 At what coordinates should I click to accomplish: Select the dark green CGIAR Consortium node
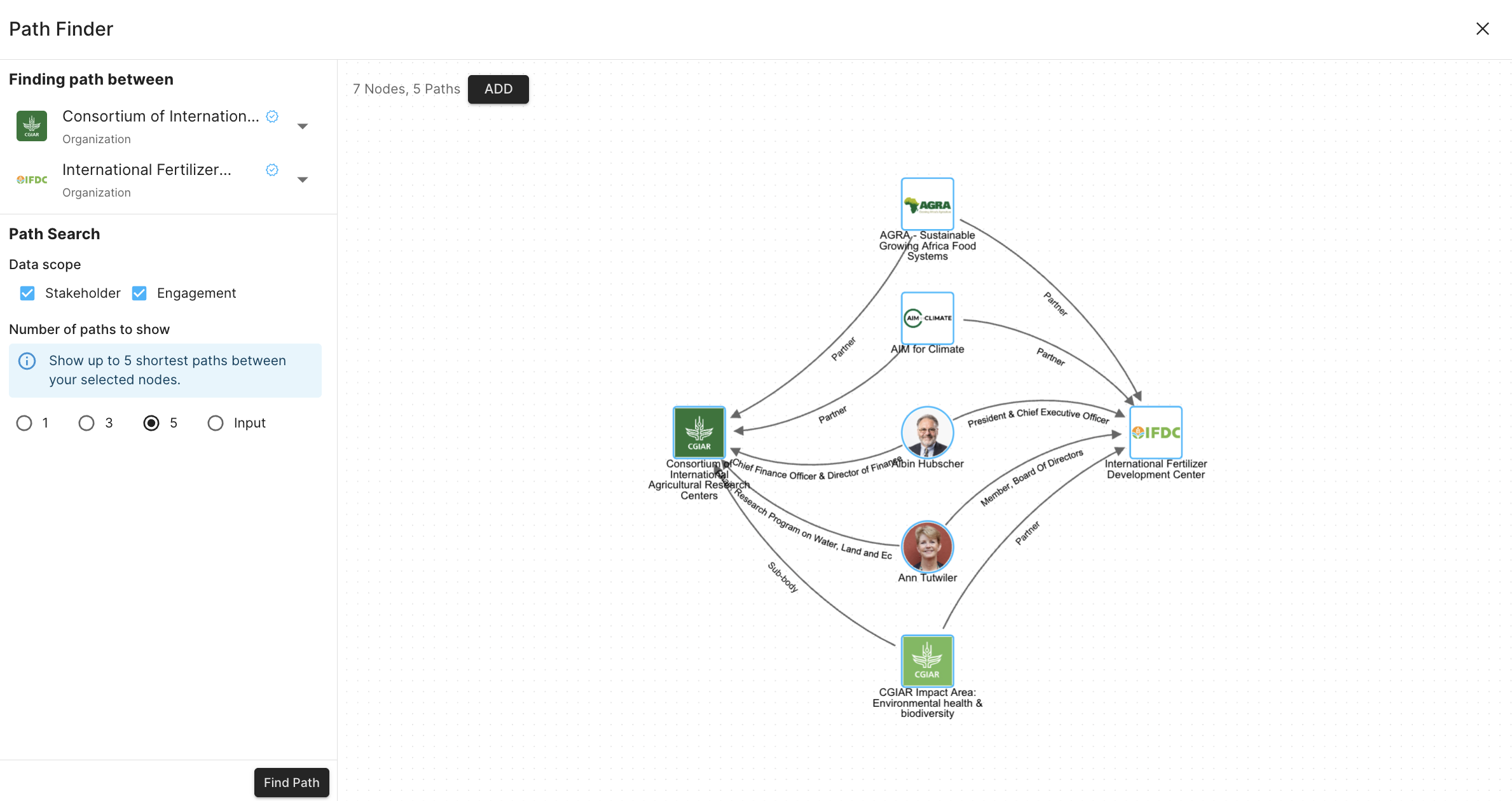pyautogui.click(x=699, y=432)
